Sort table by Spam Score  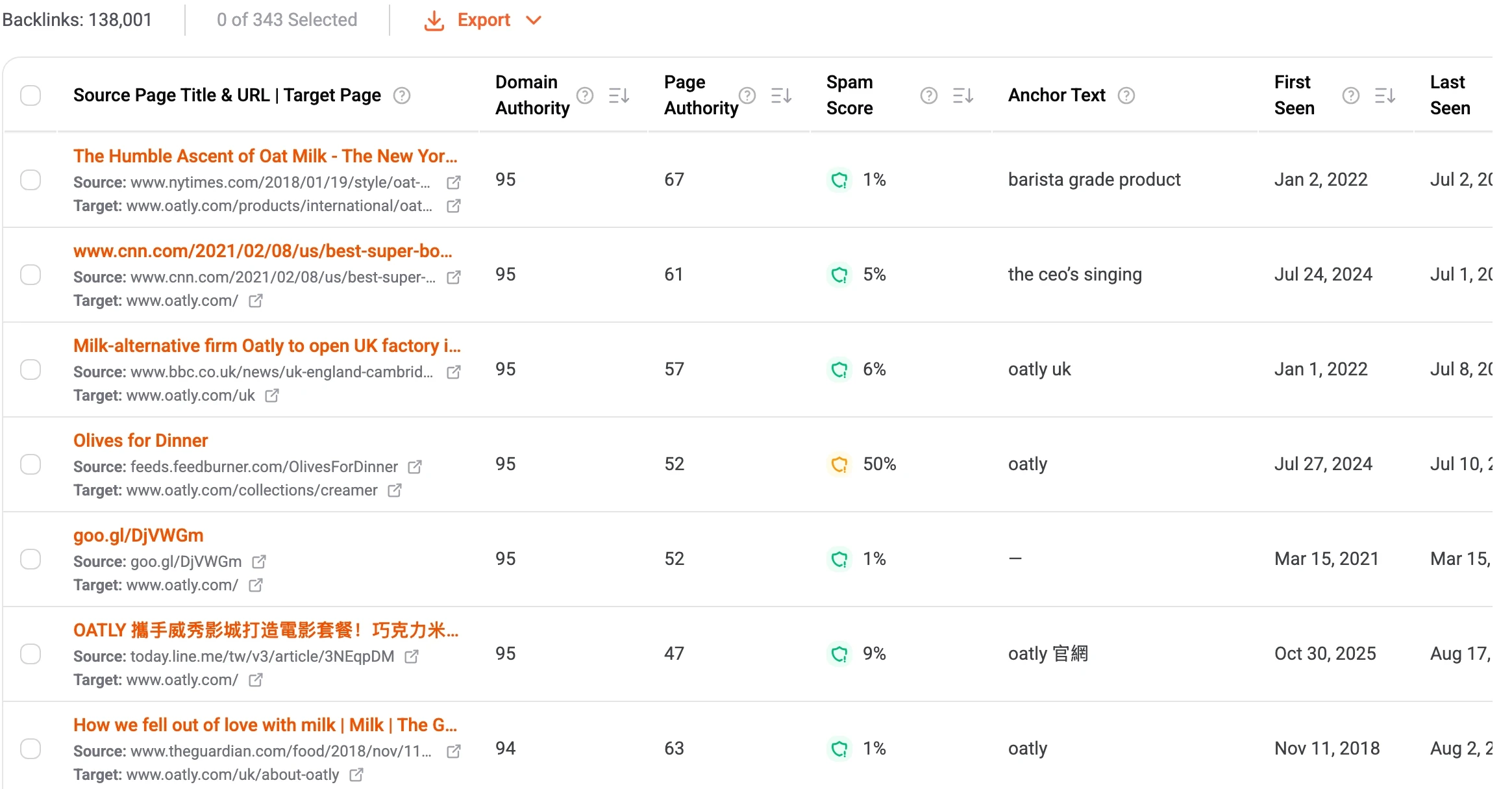click(x=963, y=96)
